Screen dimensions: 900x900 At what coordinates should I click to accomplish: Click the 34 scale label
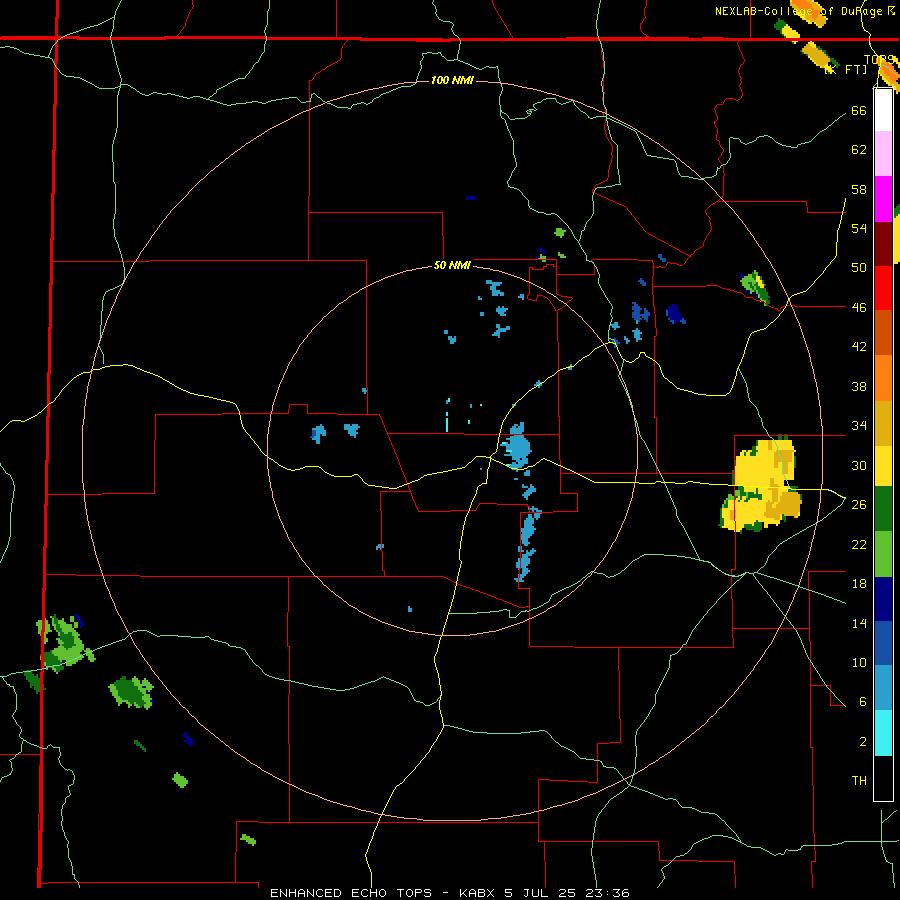pyautogui.click(x=859, y=425)
